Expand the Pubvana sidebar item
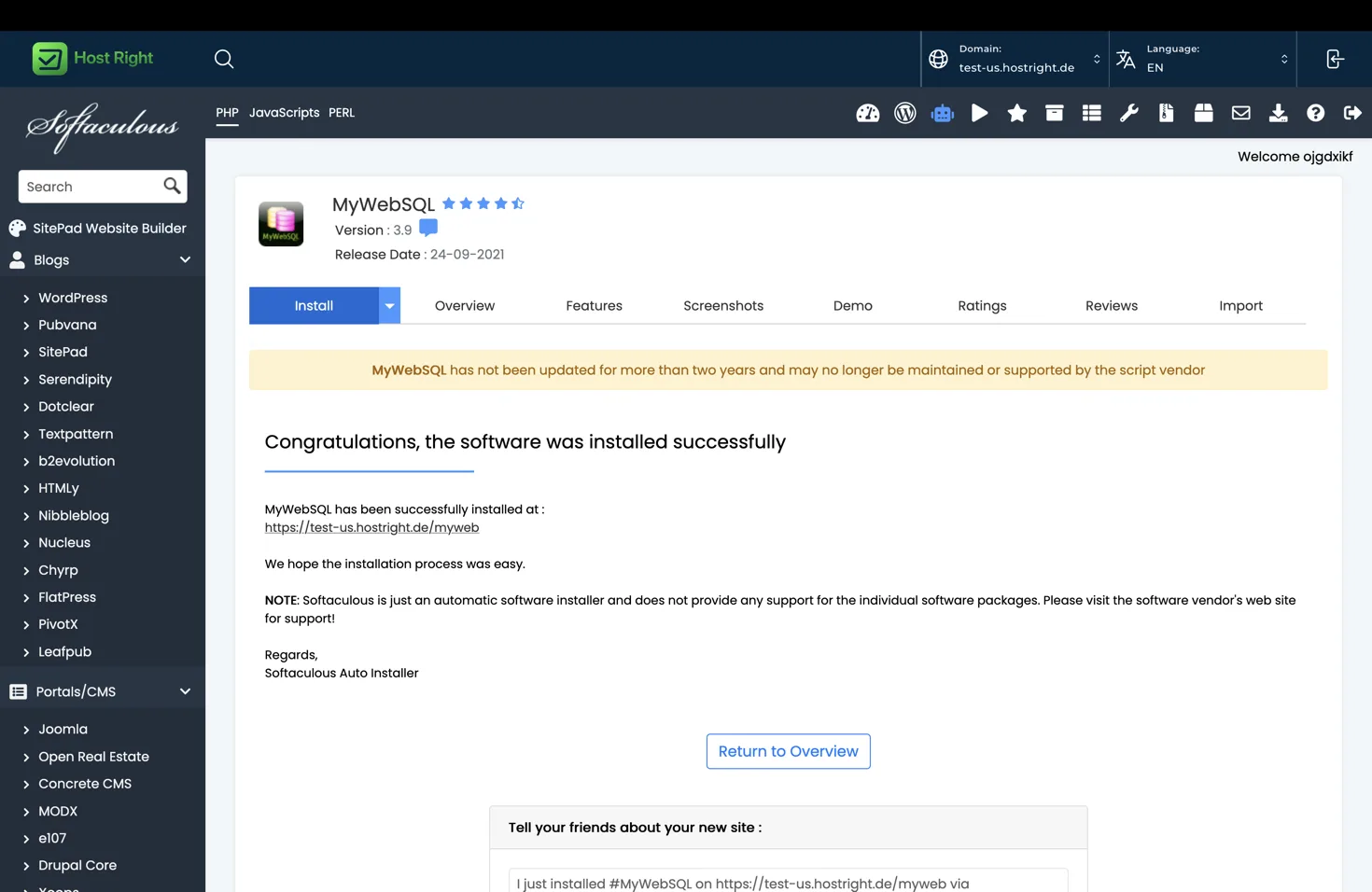The height and width of the screenshot is (892, 1372). 26,326
